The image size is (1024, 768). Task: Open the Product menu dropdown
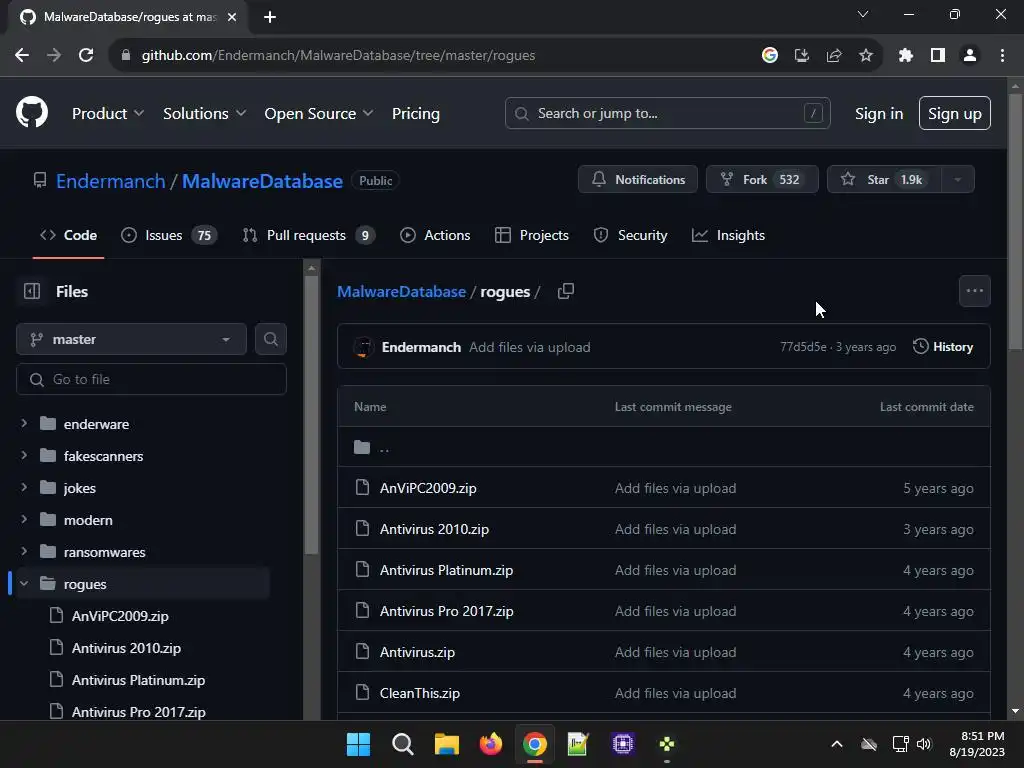tap(108, 114)
